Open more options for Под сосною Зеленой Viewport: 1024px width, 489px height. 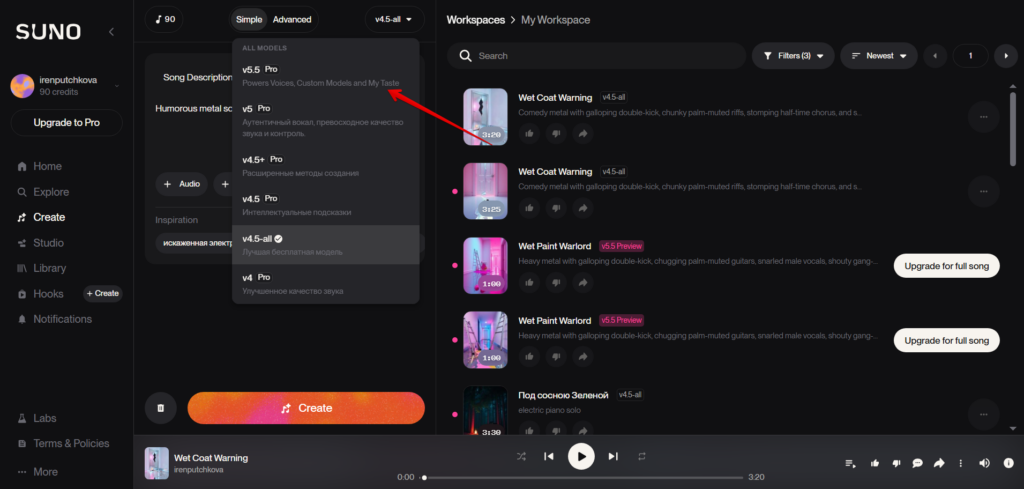point(984,414)
